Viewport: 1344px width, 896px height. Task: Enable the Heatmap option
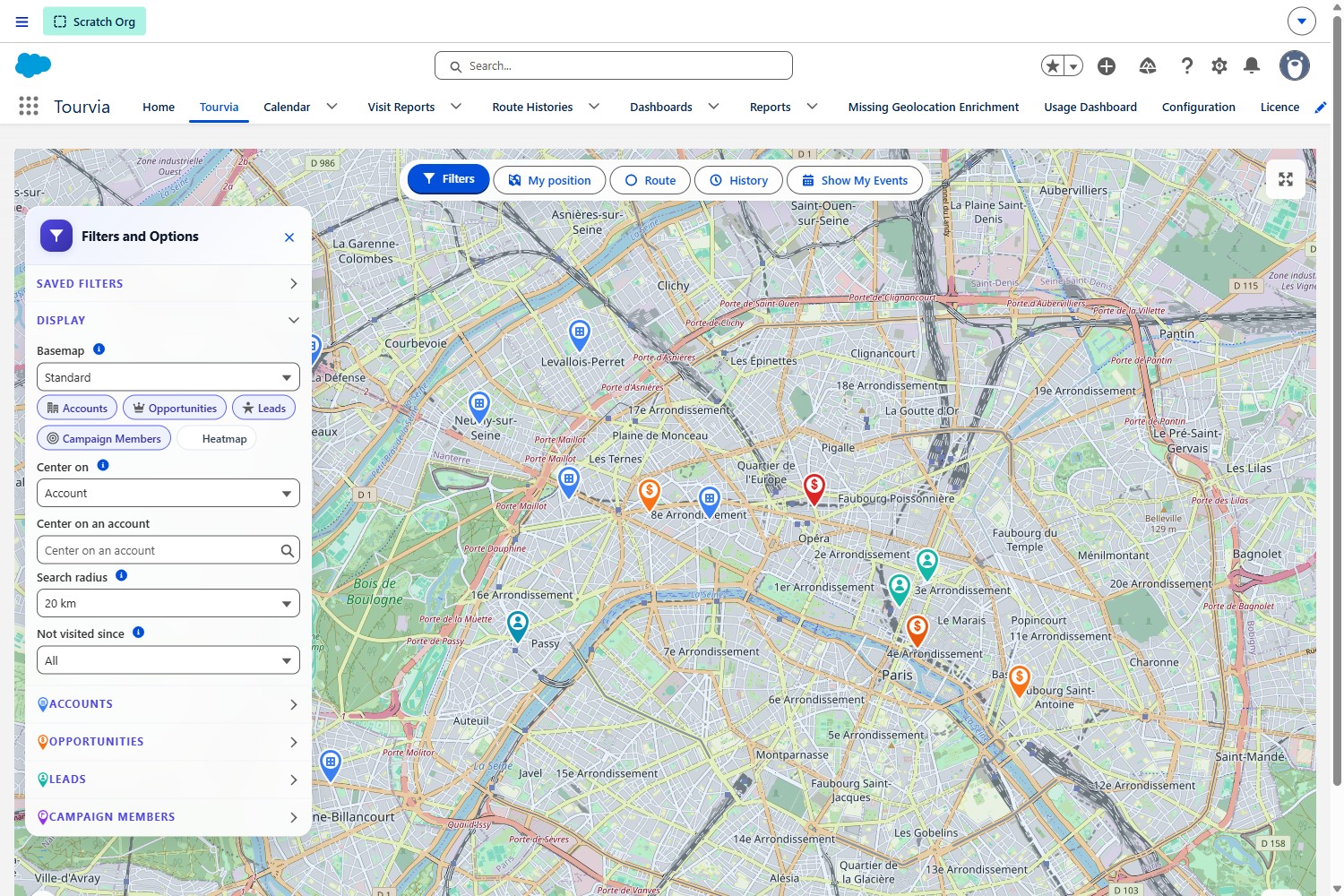[217, 438]
